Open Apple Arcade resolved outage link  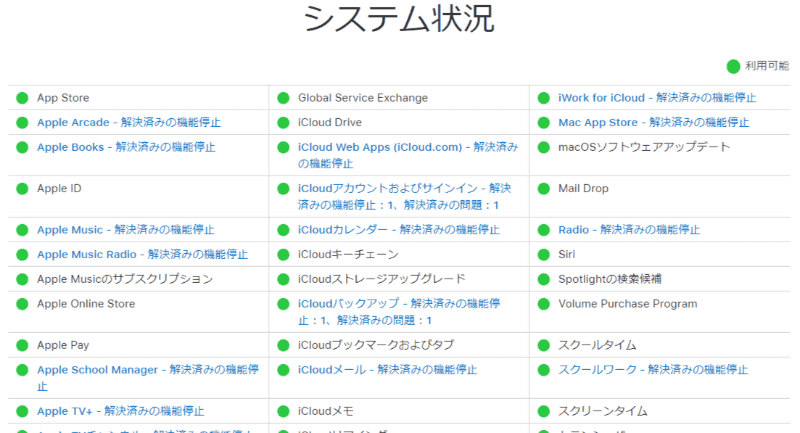pyautogui.click(x=129, y=122)
